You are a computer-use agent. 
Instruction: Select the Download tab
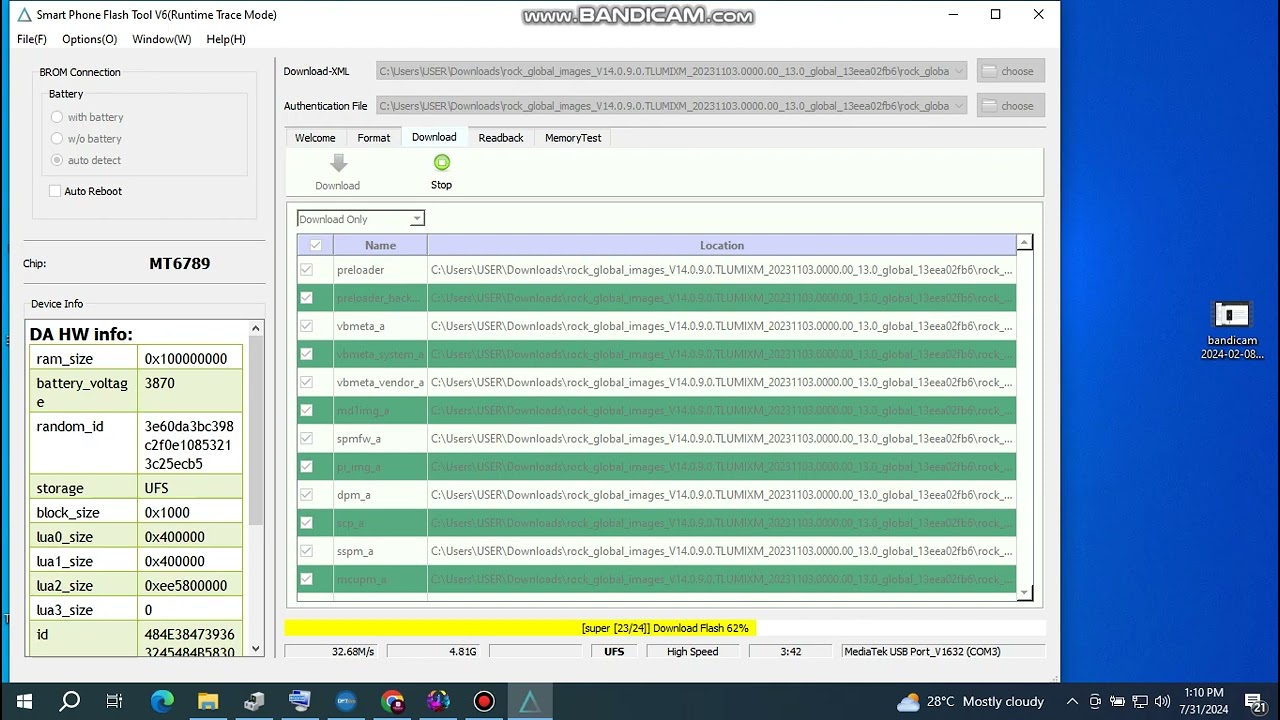[x=434, y=137]
